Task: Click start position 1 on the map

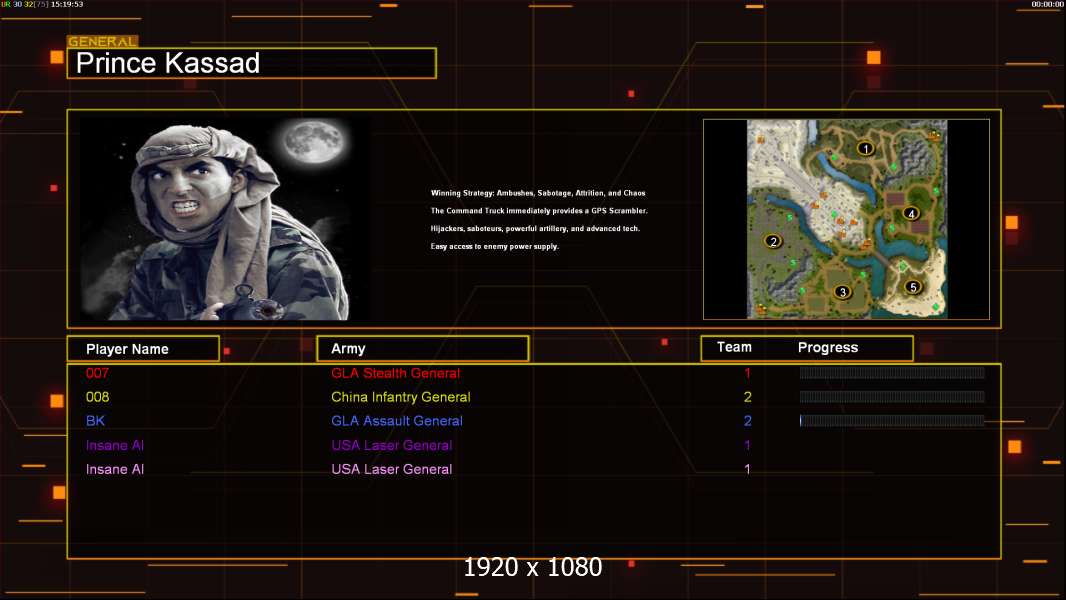Action: pyautogui.click(x=866, y=148)
